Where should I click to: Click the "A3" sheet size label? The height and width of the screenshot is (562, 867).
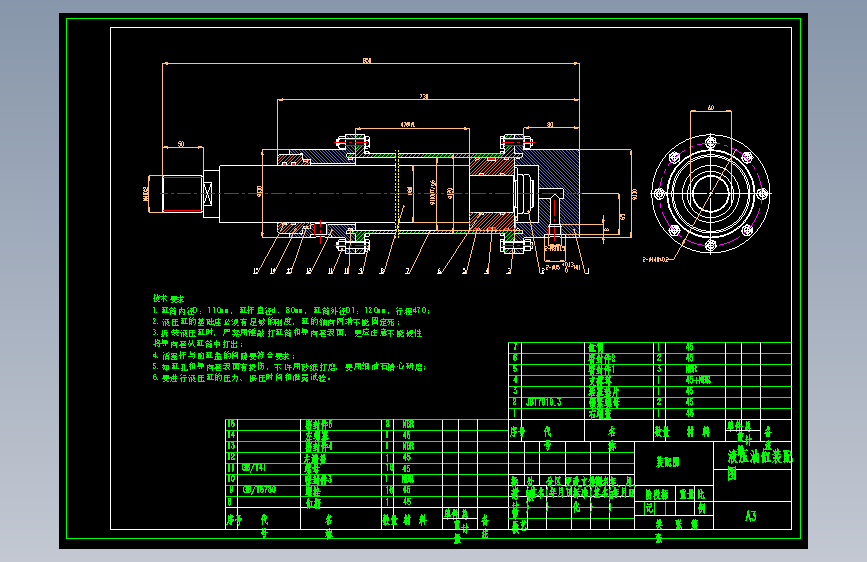click(750, 516)
